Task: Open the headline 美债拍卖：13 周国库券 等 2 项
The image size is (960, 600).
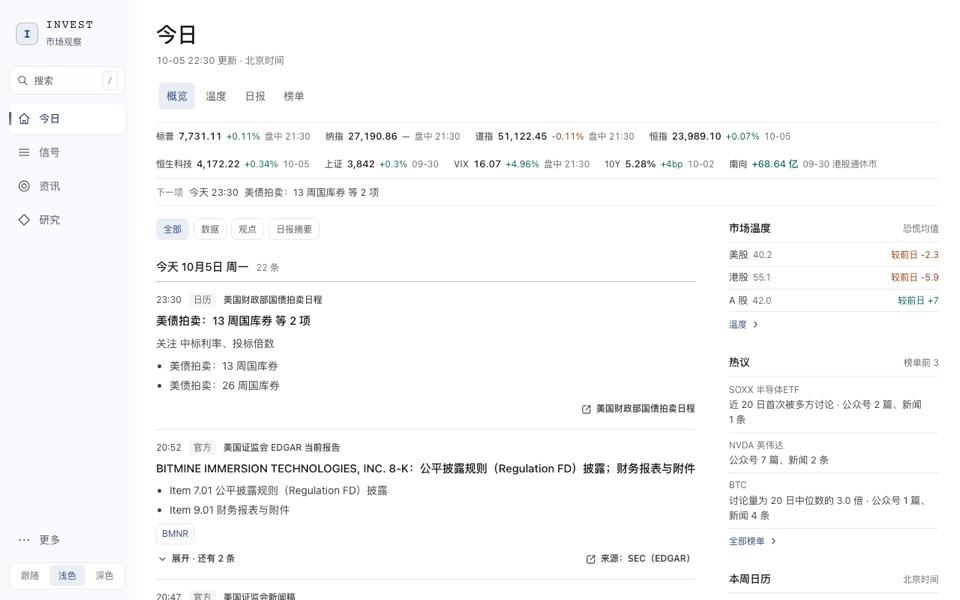Action: (233, 321)
